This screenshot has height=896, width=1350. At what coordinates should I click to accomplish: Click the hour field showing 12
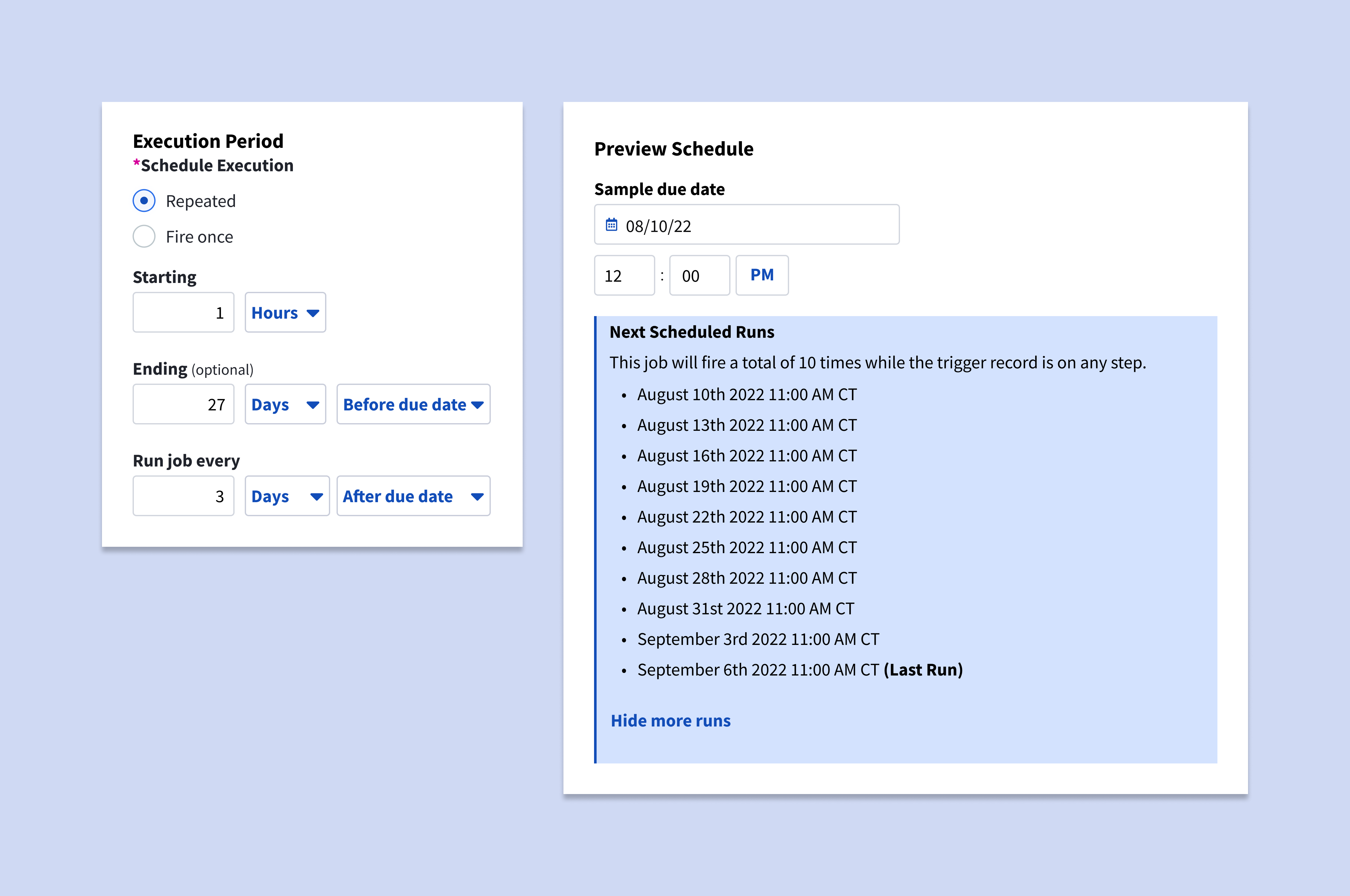point(624,275)
